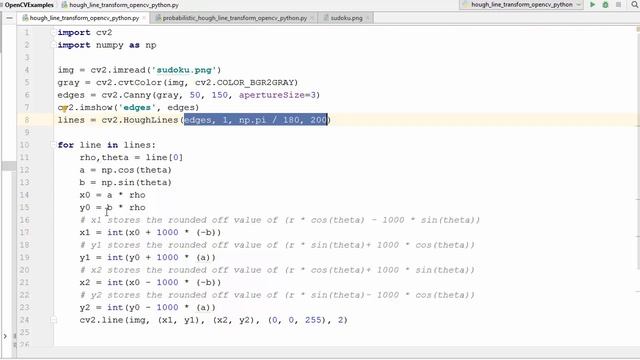Click 'x1 = int(x0 + 1000 * (-b))' line
This screenshot has height=360, width=640.
pos(150,232)
